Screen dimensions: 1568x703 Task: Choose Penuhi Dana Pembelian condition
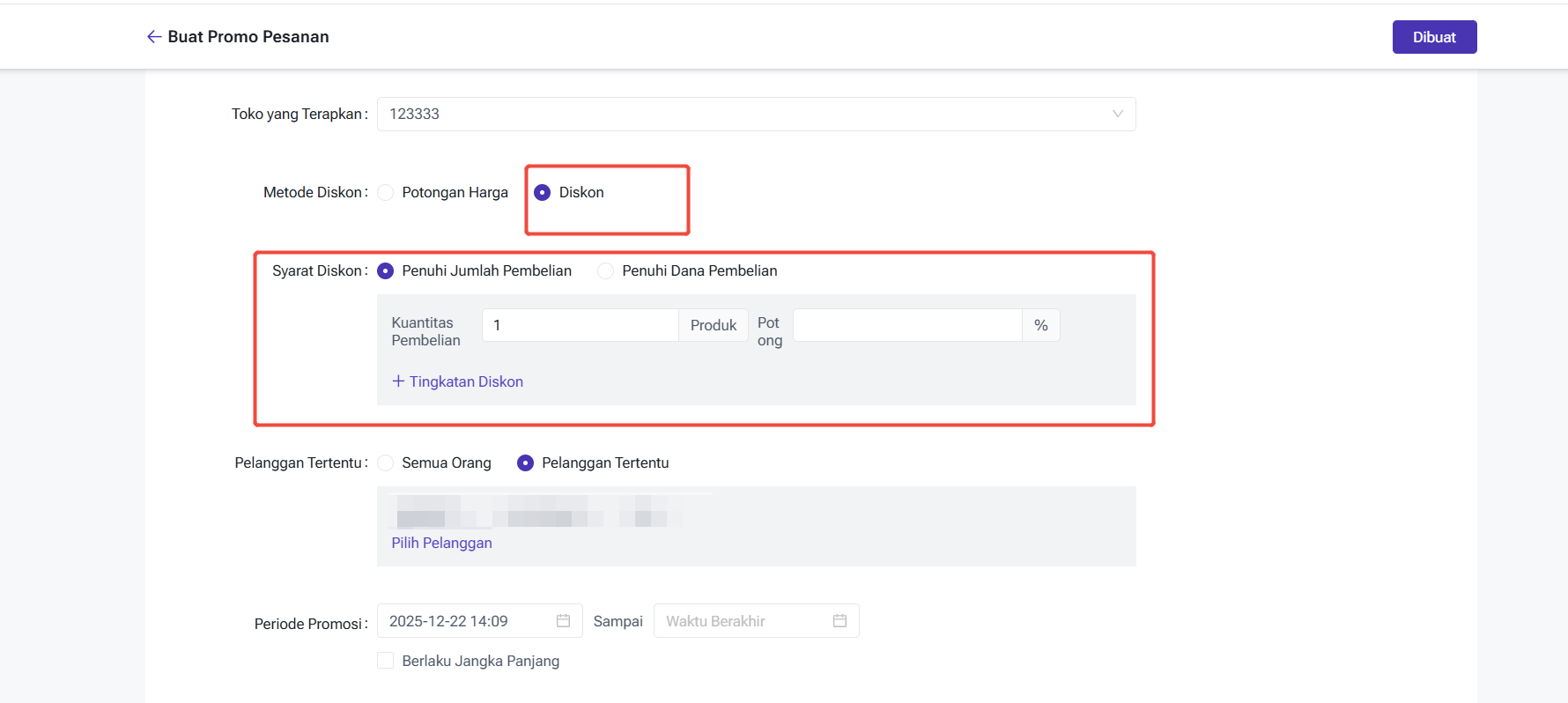(x=606, y=271)
